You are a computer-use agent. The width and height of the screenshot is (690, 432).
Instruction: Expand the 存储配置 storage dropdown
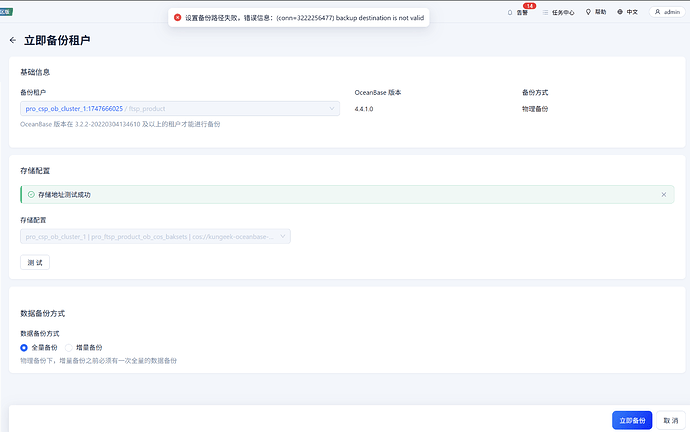click(x=284, y=236)
